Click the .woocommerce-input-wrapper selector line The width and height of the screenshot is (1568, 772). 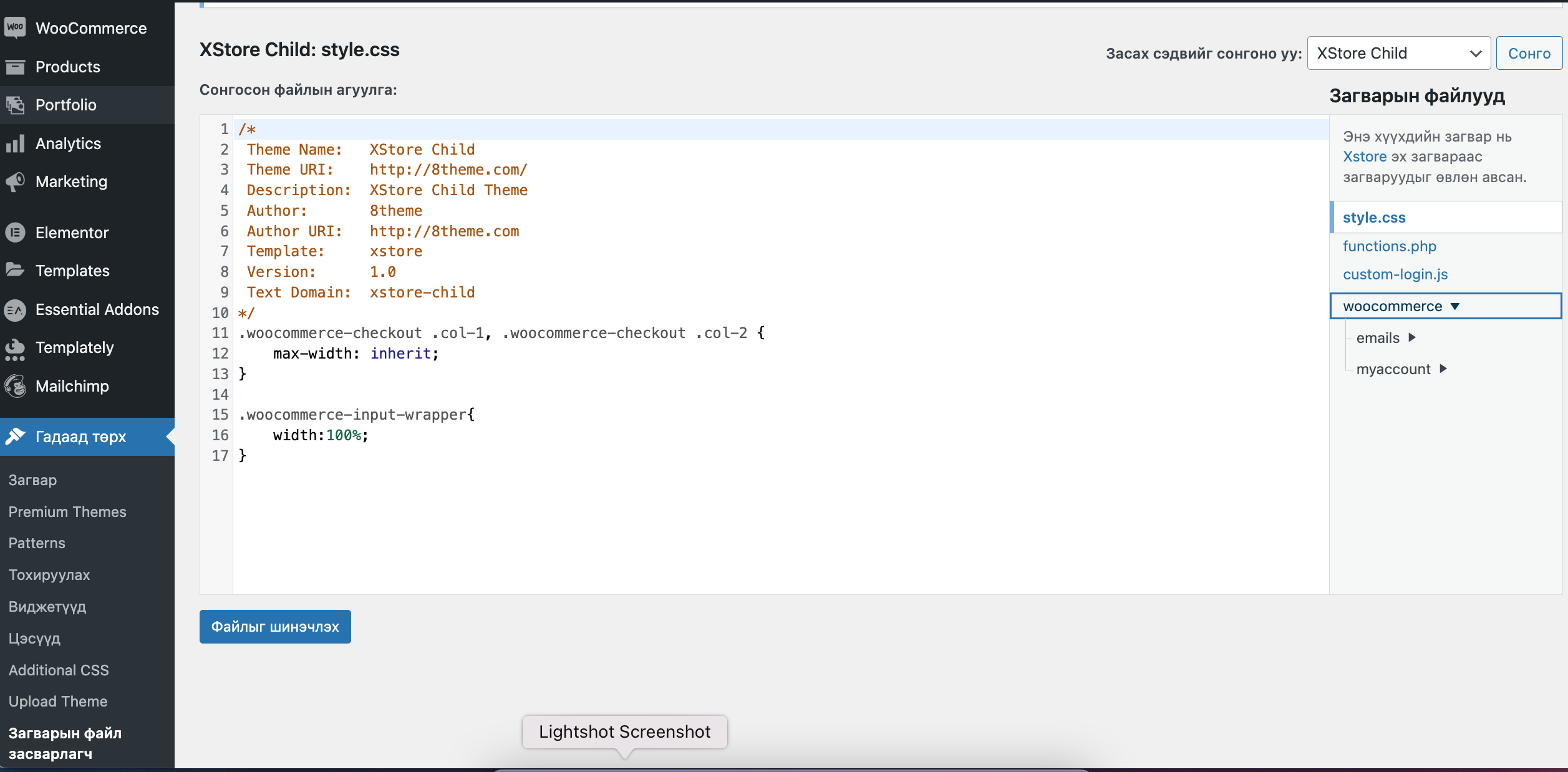pos(356,415)
